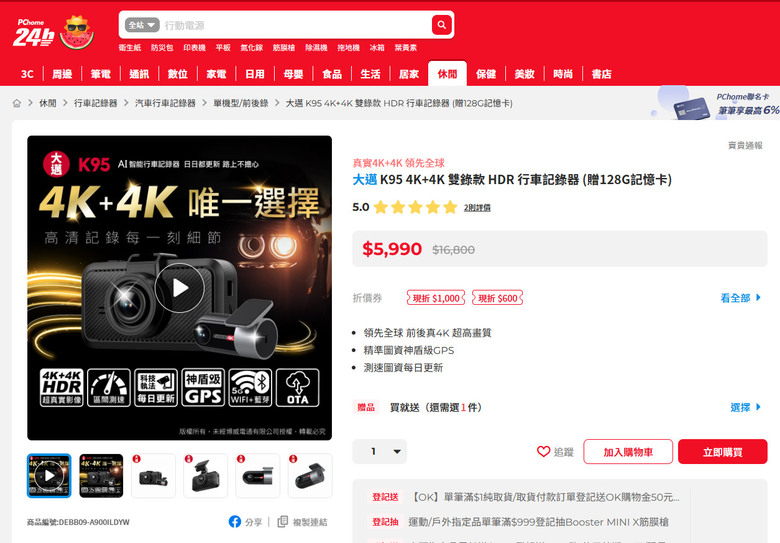Image resolution: width=780 pixels, height=543 pixels.
Task: Select the third thumbnail with both cameras
Action: click(x=153, y=476)
